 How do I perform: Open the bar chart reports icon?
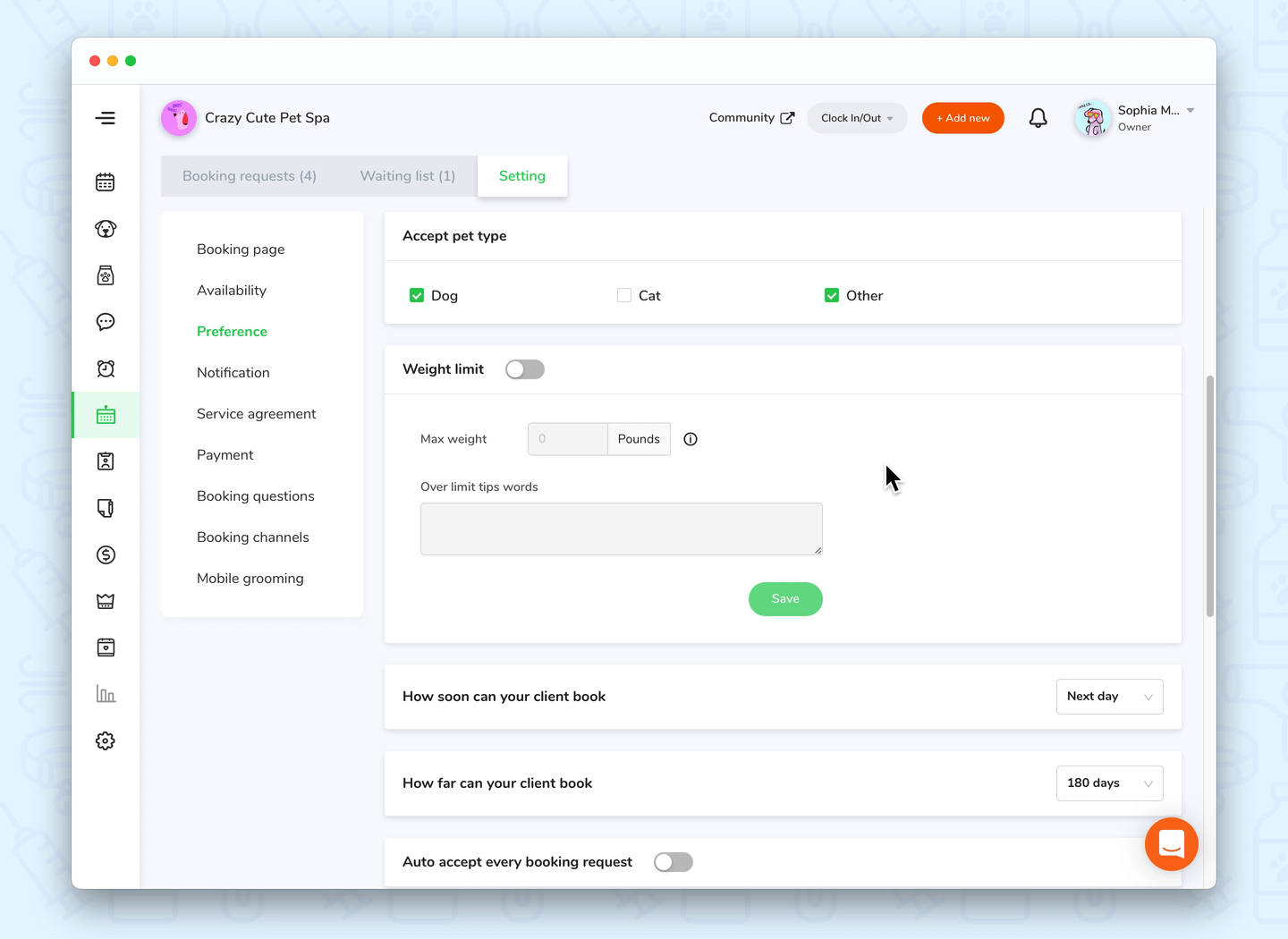(106, 694)
